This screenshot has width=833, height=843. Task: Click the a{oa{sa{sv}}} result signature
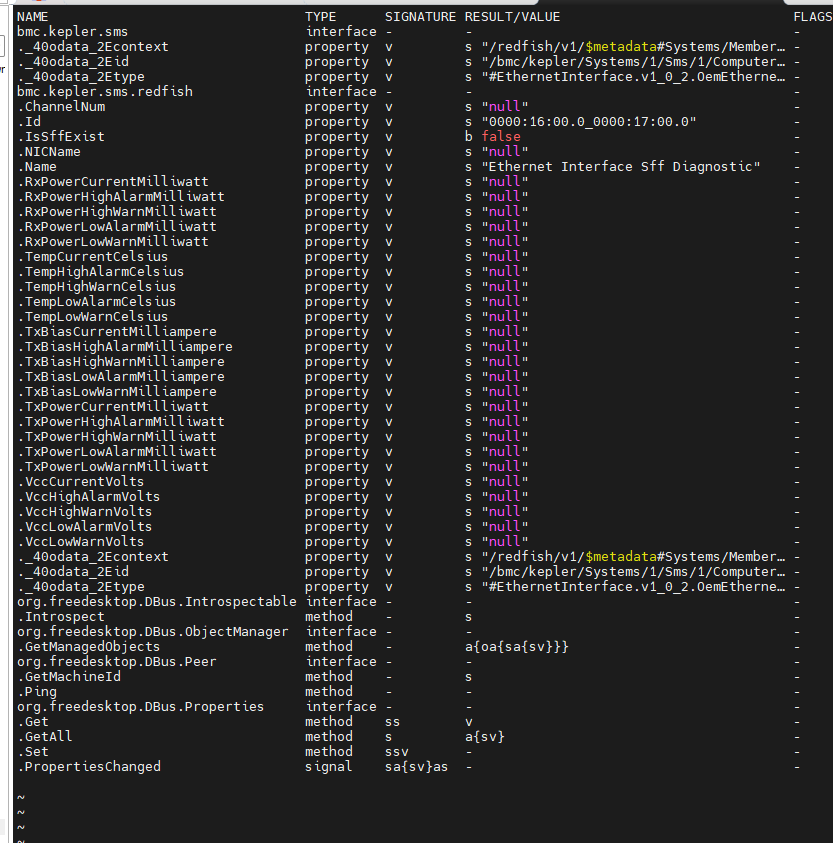click(x=517, y=647)
